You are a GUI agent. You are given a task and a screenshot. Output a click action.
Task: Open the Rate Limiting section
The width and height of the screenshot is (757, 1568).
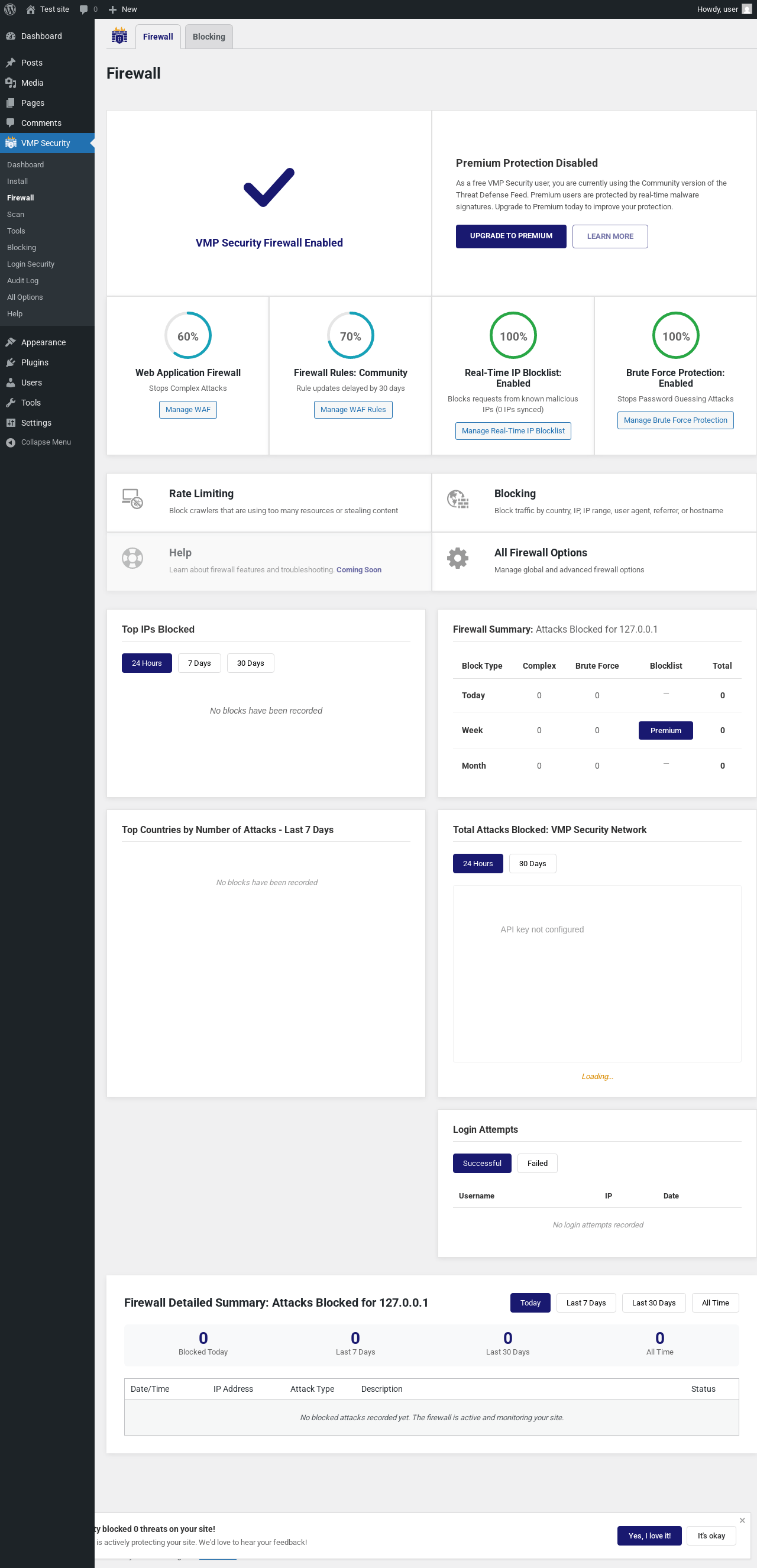[x=268, y=503]
